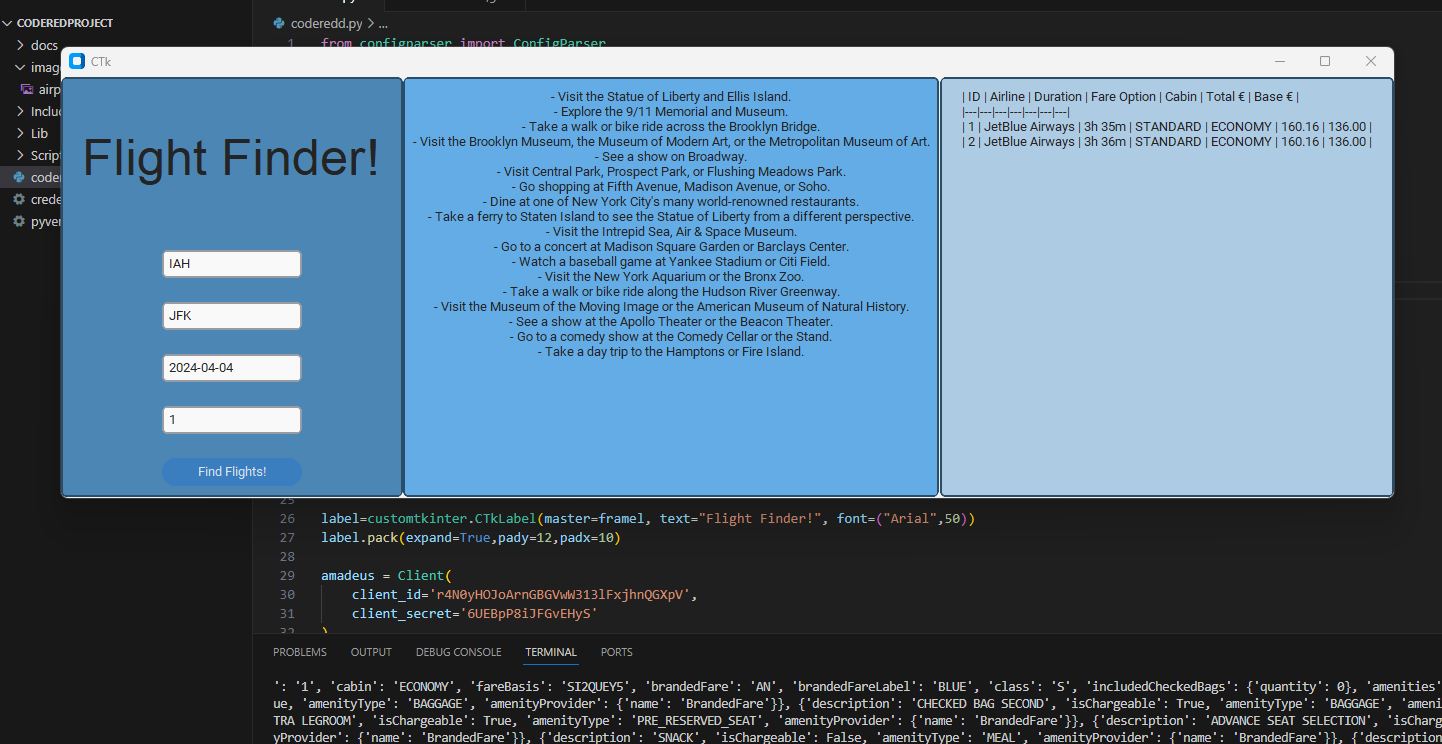Open the OUTPUT panel tab
The image size is (1442, 744).
point(371,652)
